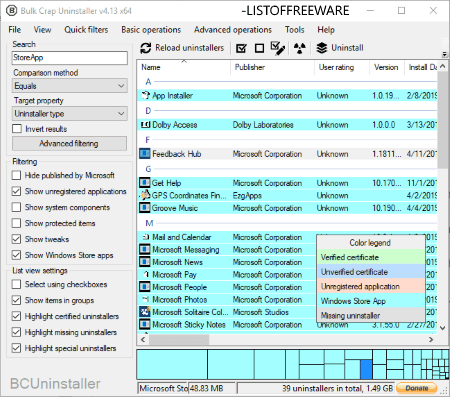
Task: Uncheck Show Windows Store apps
Action: pyautogui.click(x=16, y=255)
